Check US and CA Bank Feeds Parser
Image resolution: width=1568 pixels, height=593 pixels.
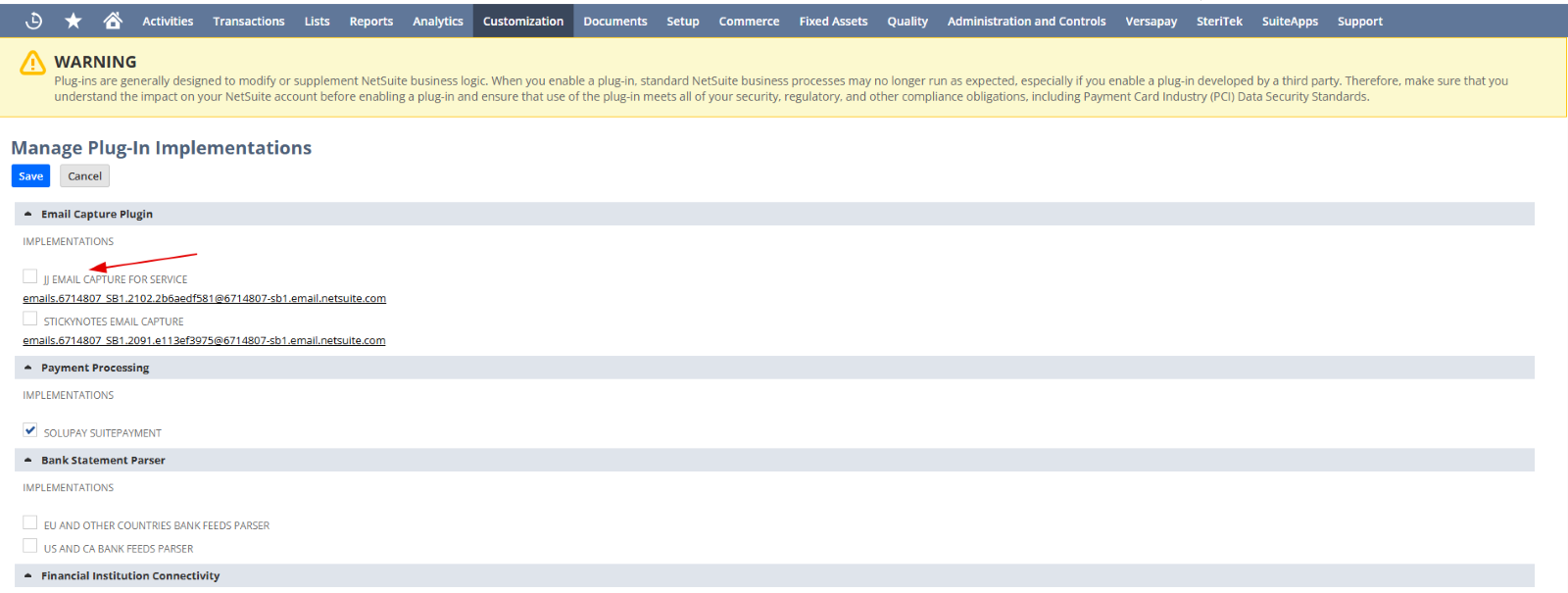[30, 546]
